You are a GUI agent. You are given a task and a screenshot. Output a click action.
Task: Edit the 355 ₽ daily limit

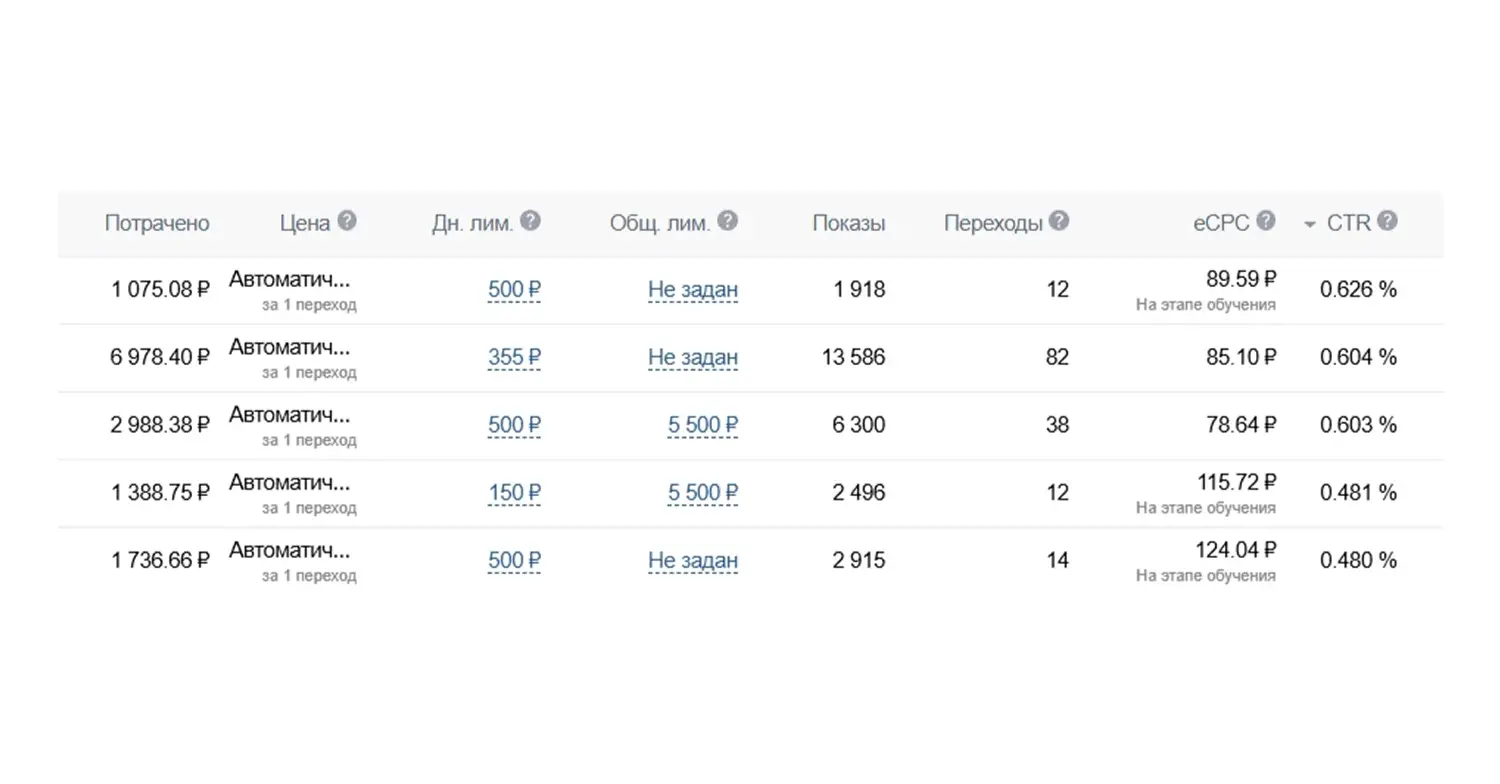click(x=514, y=357)
